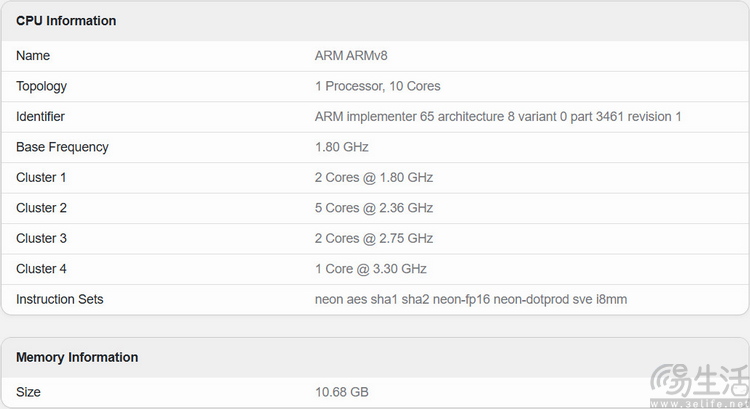Click the Cluster 2 row label
The height and width of the screenshot is (409, 750).
tap(41, 208)
